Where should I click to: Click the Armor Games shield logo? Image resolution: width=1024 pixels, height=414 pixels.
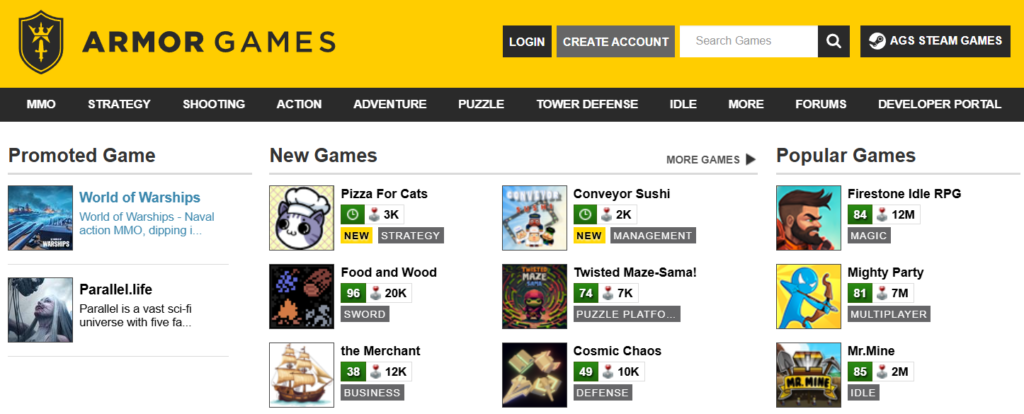coord(40,42)
